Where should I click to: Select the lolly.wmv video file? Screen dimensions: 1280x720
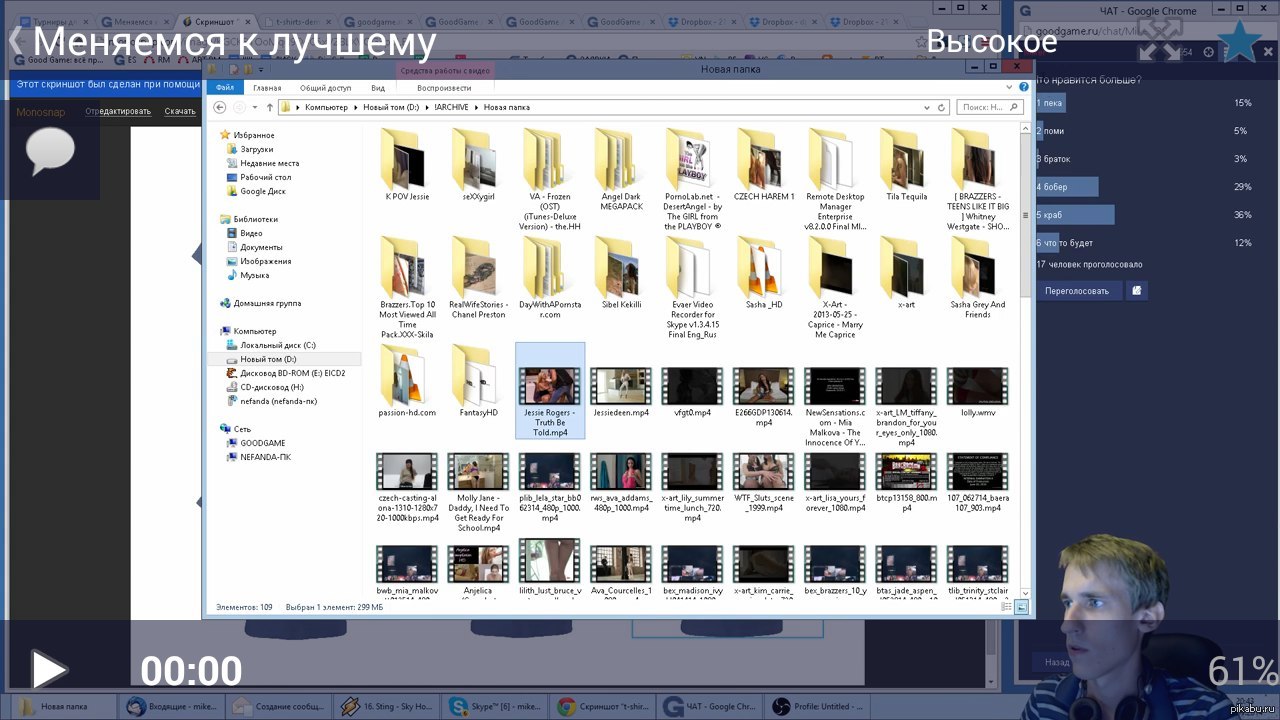click(977, 392)
